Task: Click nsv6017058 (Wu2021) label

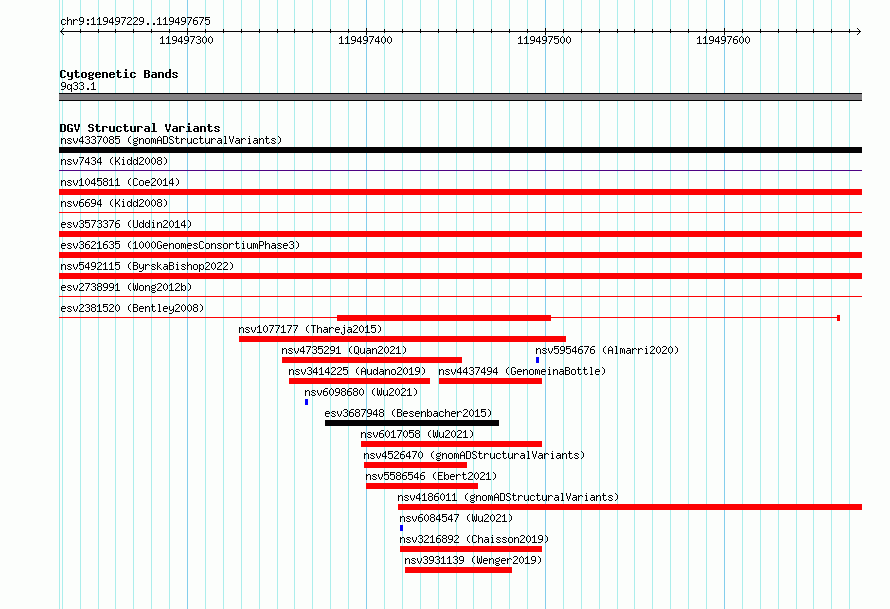Action: pyautogui.click(x=417, y=434)
